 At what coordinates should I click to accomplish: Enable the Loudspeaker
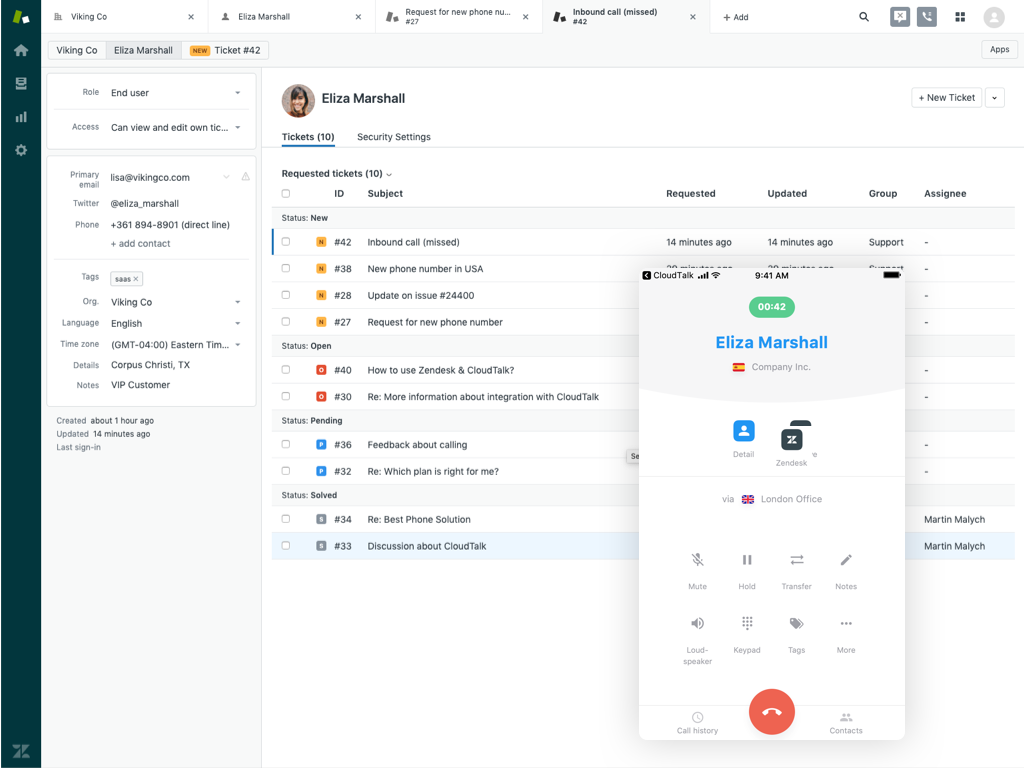[697, 624]
